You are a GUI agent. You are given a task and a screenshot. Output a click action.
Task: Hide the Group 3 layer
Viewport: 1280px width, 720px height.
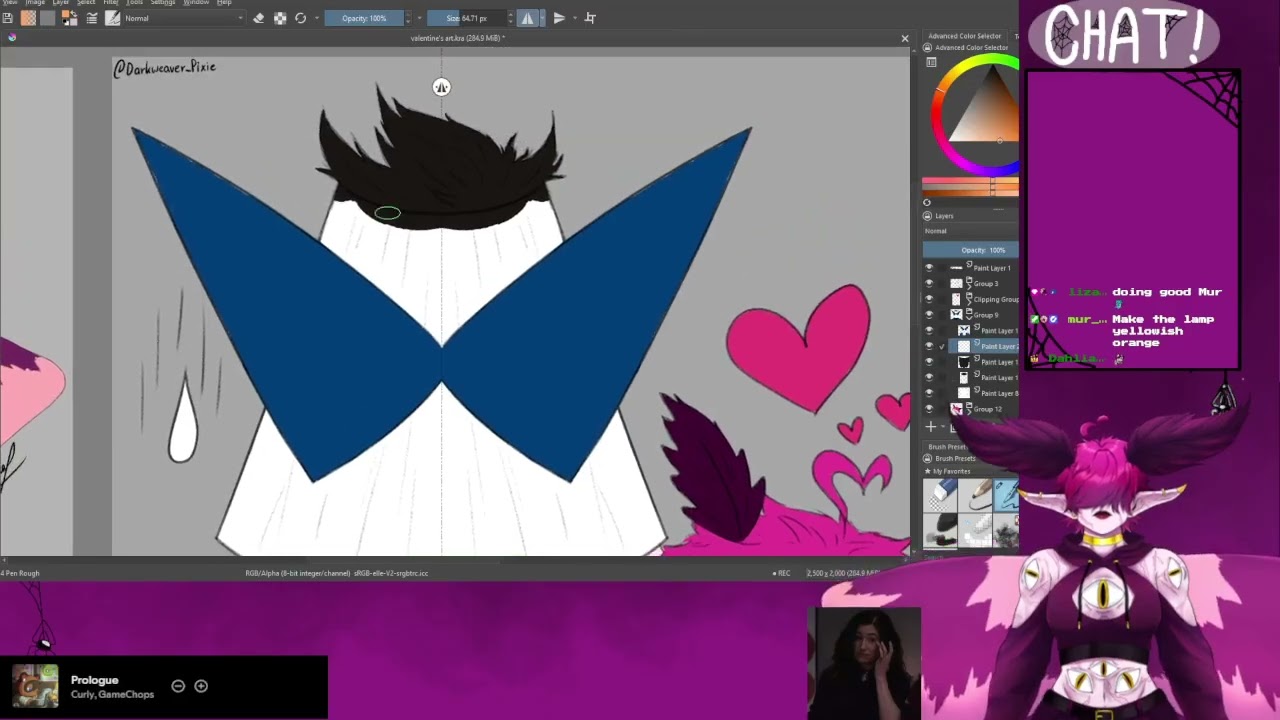929,284
